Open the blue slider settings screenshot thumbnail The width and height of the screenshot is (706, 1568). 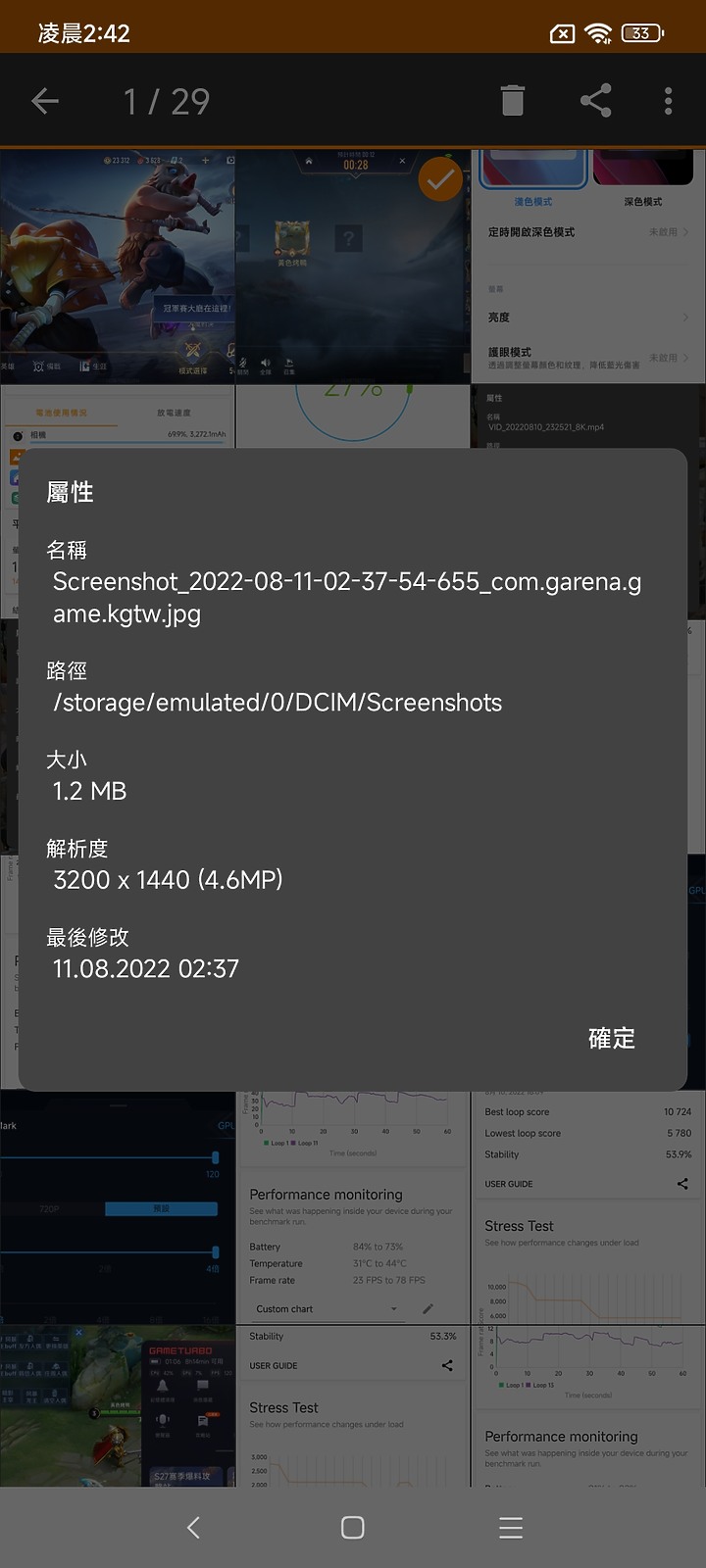[118, 1207]
